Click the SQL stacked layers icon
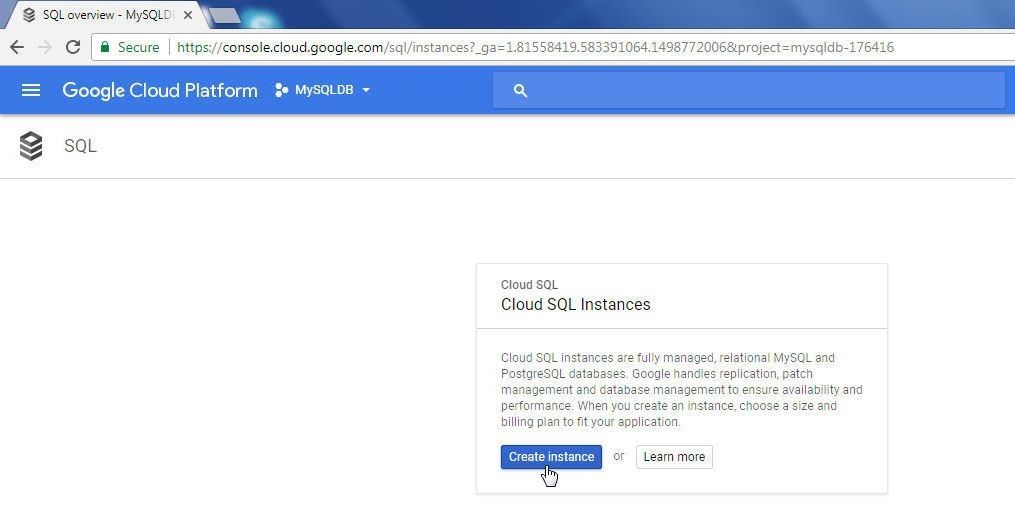Image resolution: width=1015 pixels, height=516 pixels. (x=30, y=146)
